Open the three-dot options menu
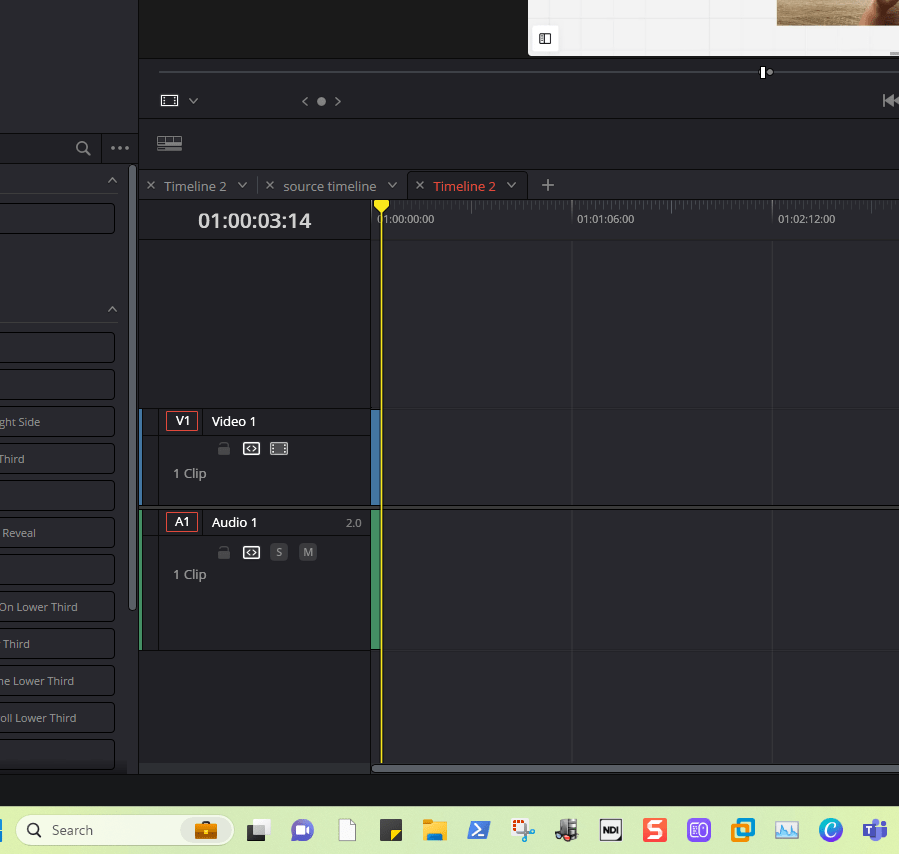 [120, 148]
